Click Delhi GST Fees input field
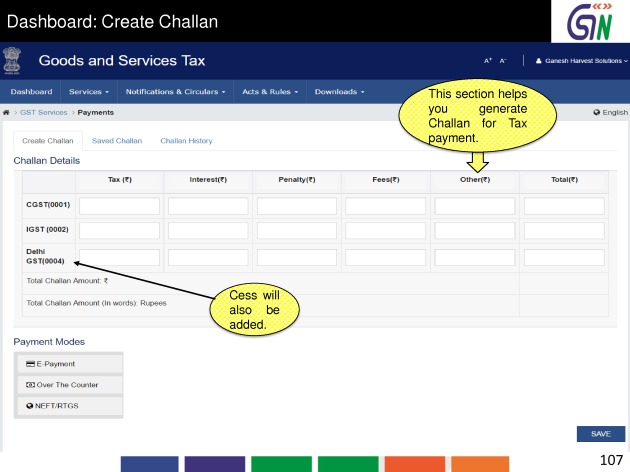The image size is (630, 472). [x=386, y=257]
